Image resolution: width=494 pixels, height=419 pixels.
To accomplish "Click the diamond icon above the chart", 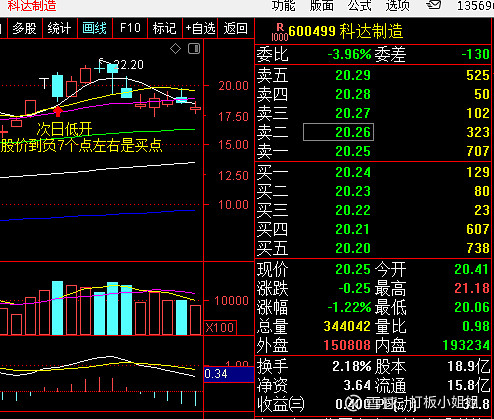I will (175, 49).
